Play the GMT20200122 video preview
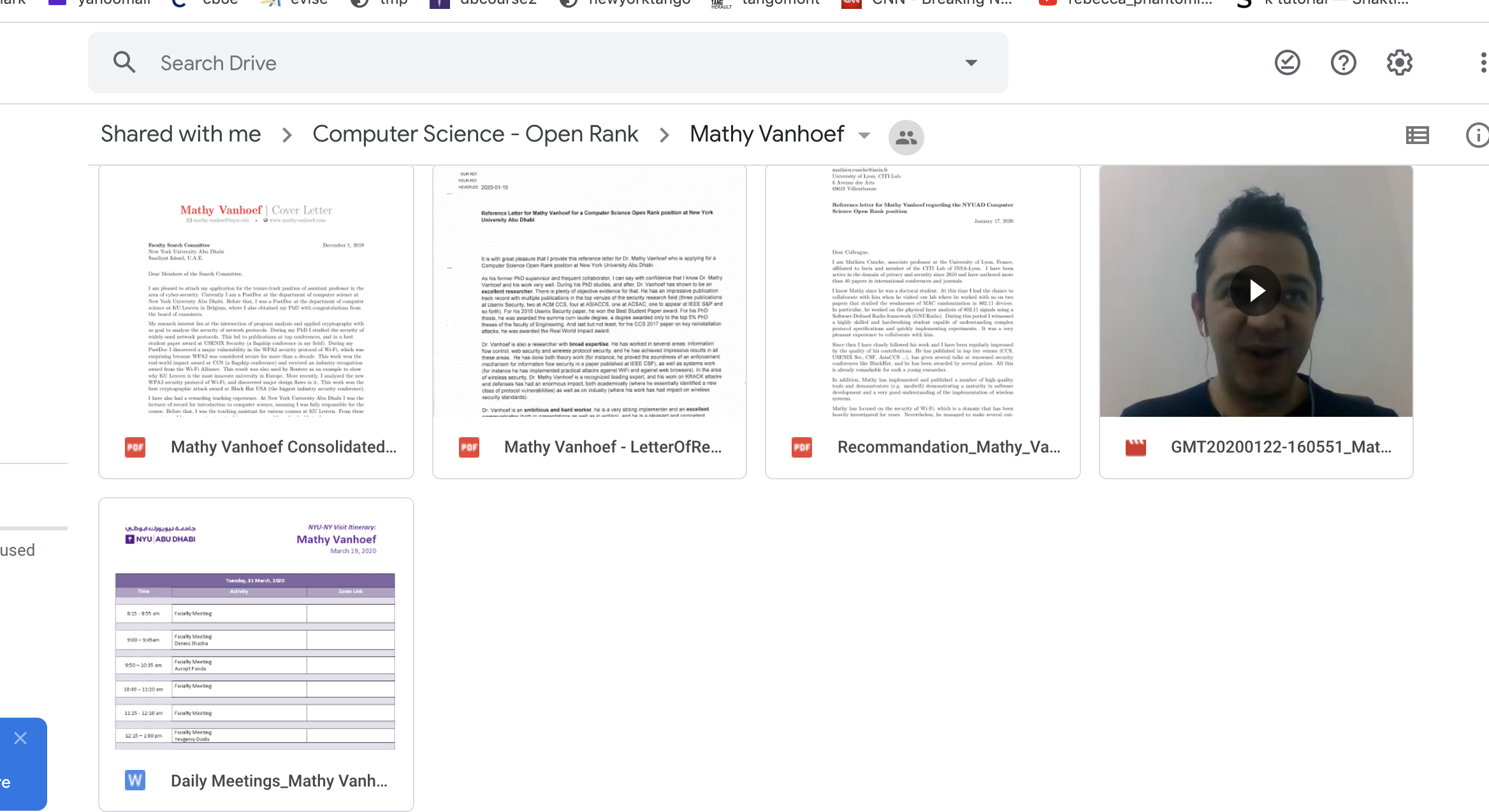 tap(1255, 291)
